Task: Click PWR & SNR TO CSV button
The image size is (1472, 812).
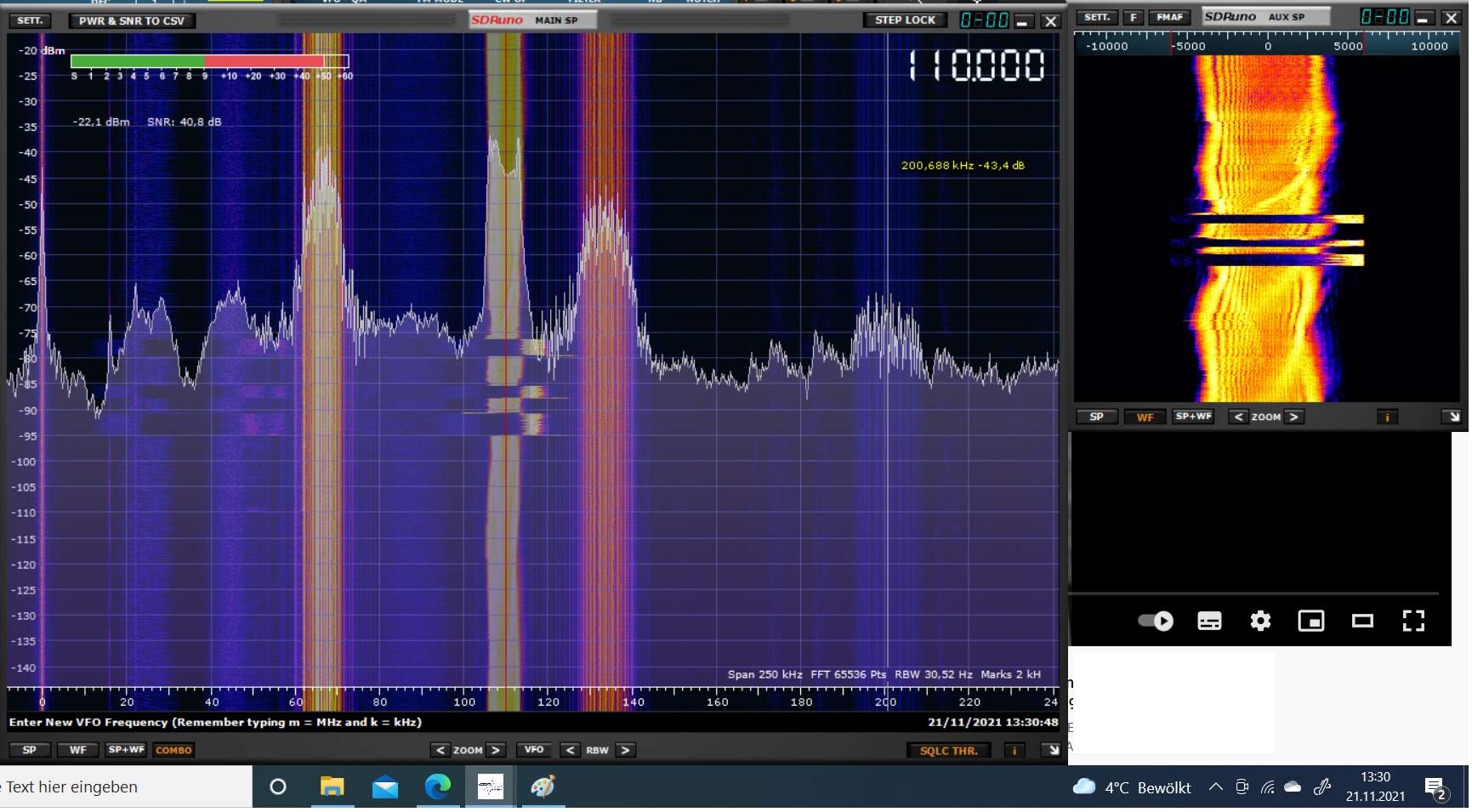Action: click(132, 21)
